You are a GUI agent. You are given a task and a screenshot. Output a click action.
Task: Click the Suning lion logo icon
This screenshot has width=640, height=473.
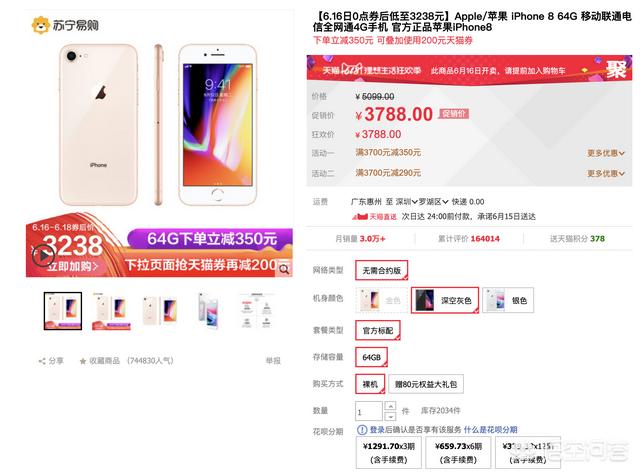click(x=40, y=25)
